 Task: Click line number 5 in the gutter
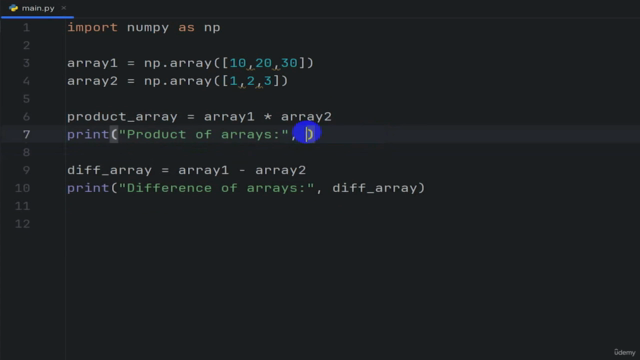[x=27, y=99]
